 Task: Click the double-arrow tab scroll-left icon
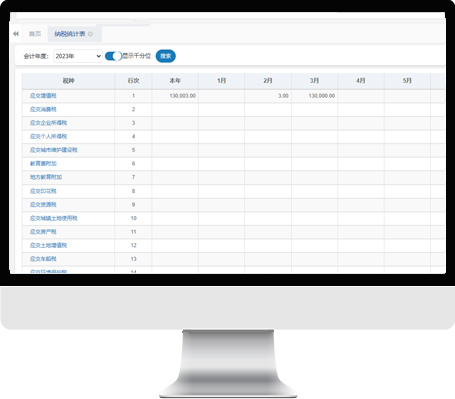pos(16,34)
